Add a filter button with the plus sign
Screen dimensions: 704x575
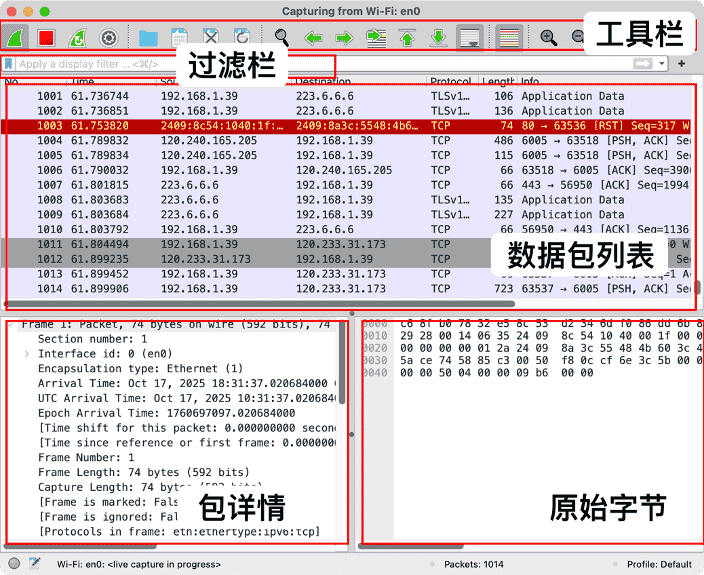tap(681, 64)
